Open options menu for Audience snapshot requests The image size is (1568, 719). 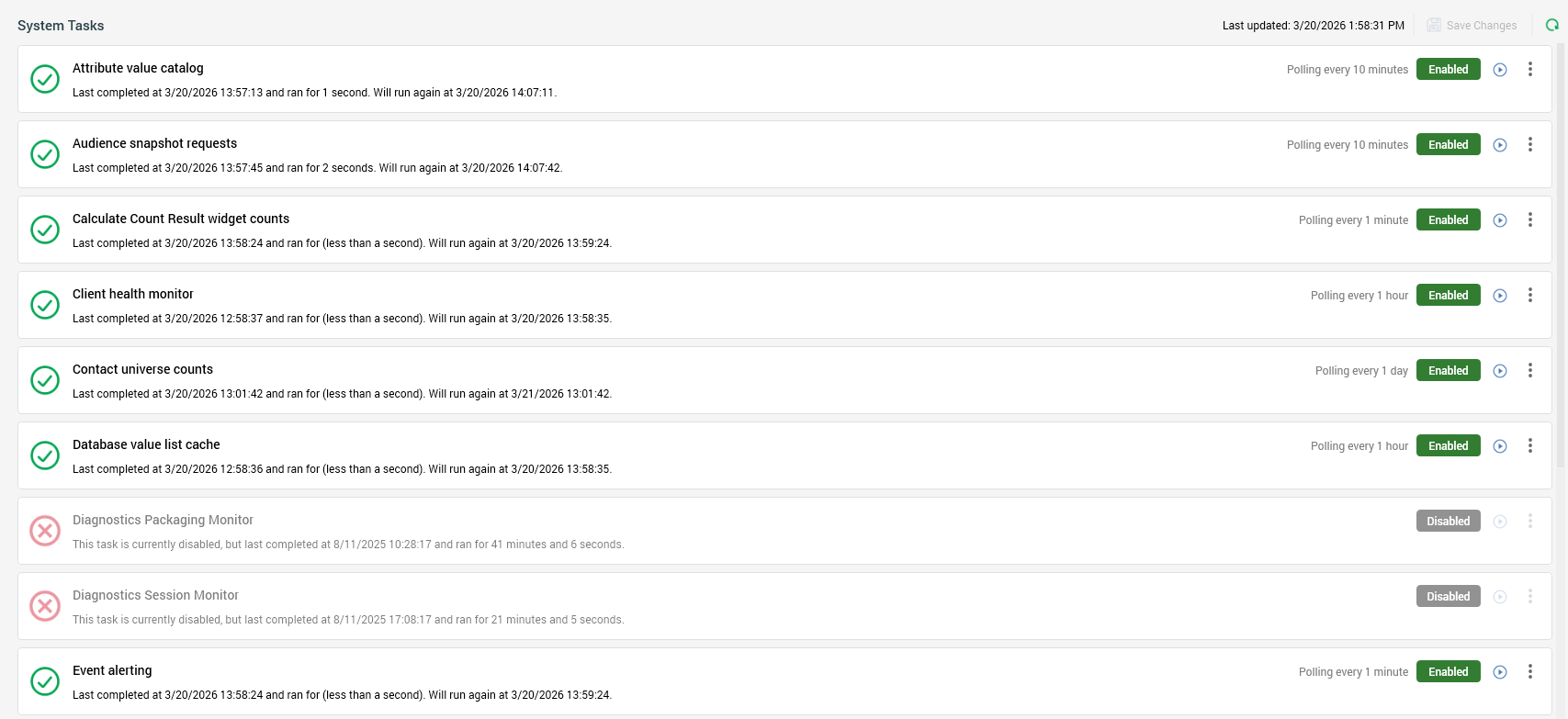[x=1530, y=144]
